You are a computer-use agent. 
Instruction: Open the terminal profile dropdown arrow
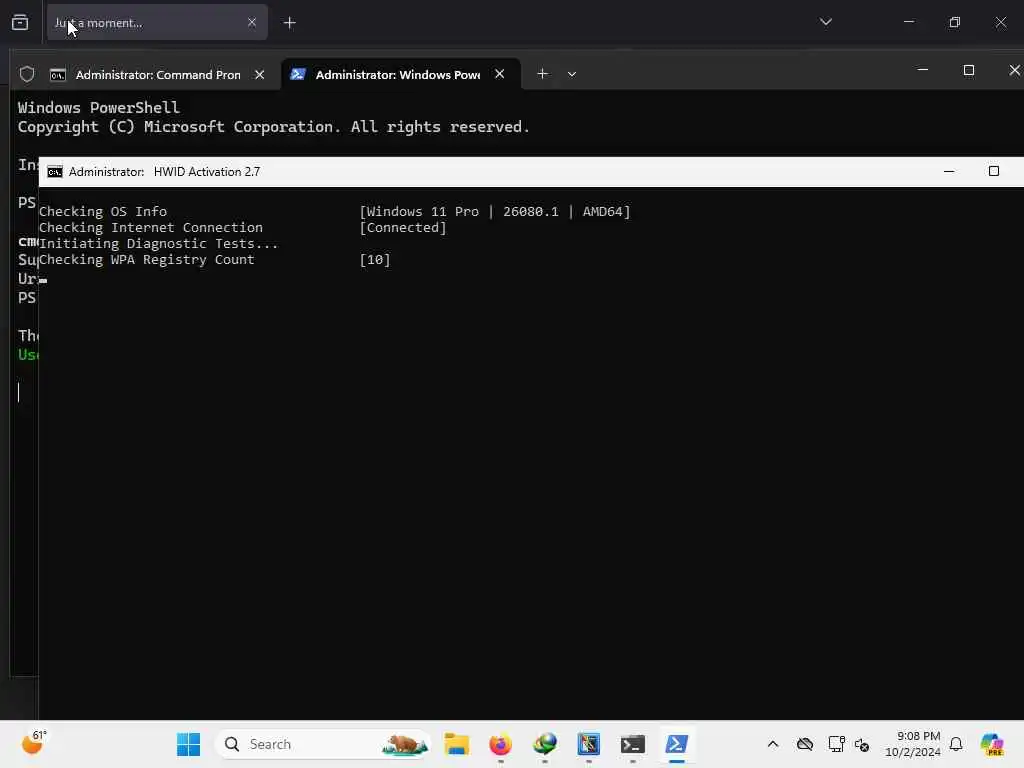(571, 74)
